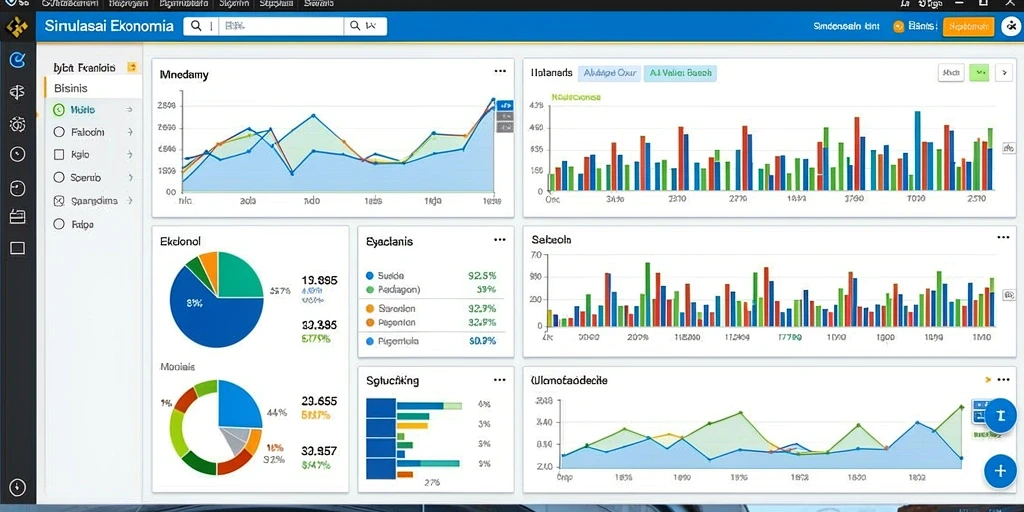The width and height of the screenshot is (1024, 512).
Task: Select the Bisinis sidebar section
Action: click(93, 88)
